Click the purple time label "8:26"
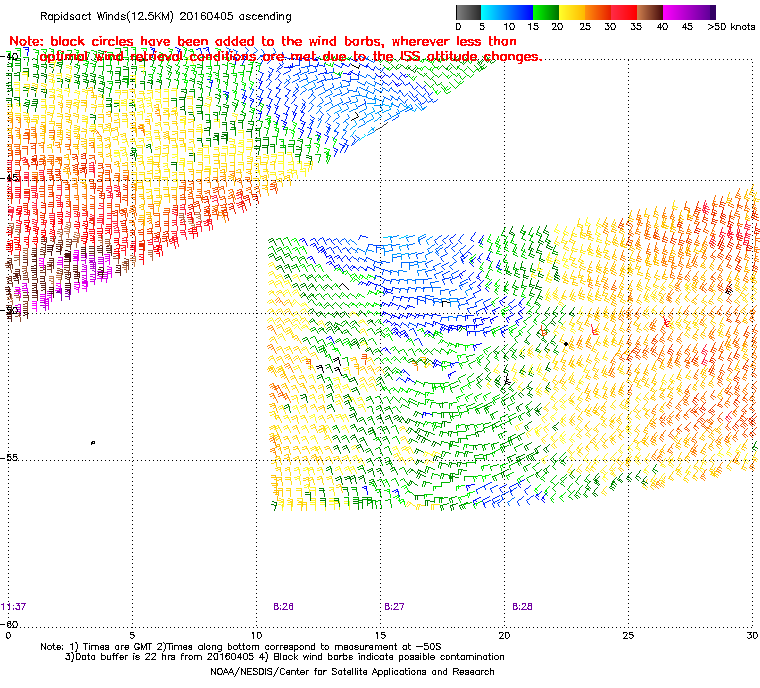The width and height of the screenshot is (760, 688). [x=284, y=607]
